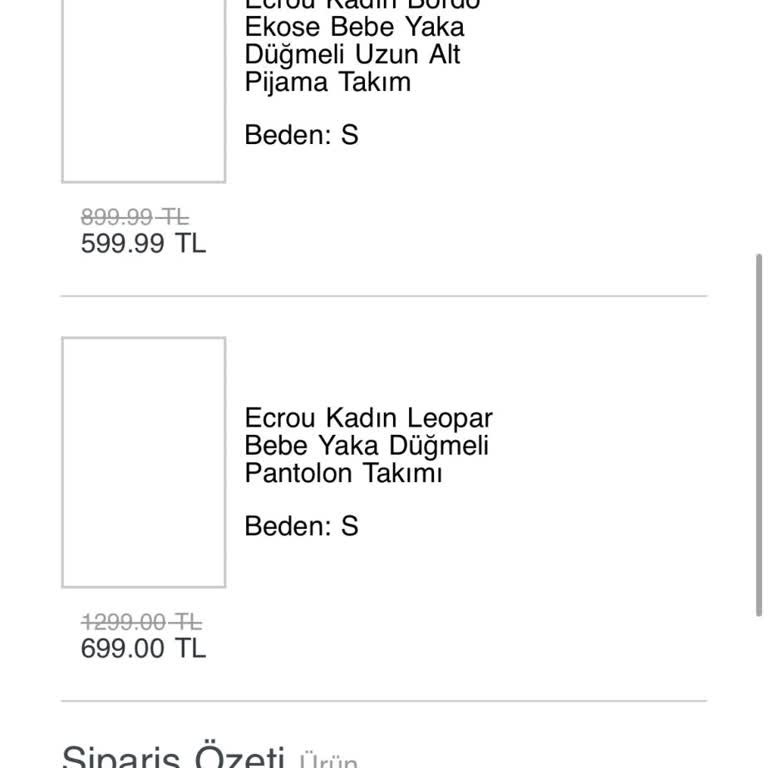768x768 pixels.
Task: Click the 'Ürün' label beside Sipariş Özeti
Action: 328,763
